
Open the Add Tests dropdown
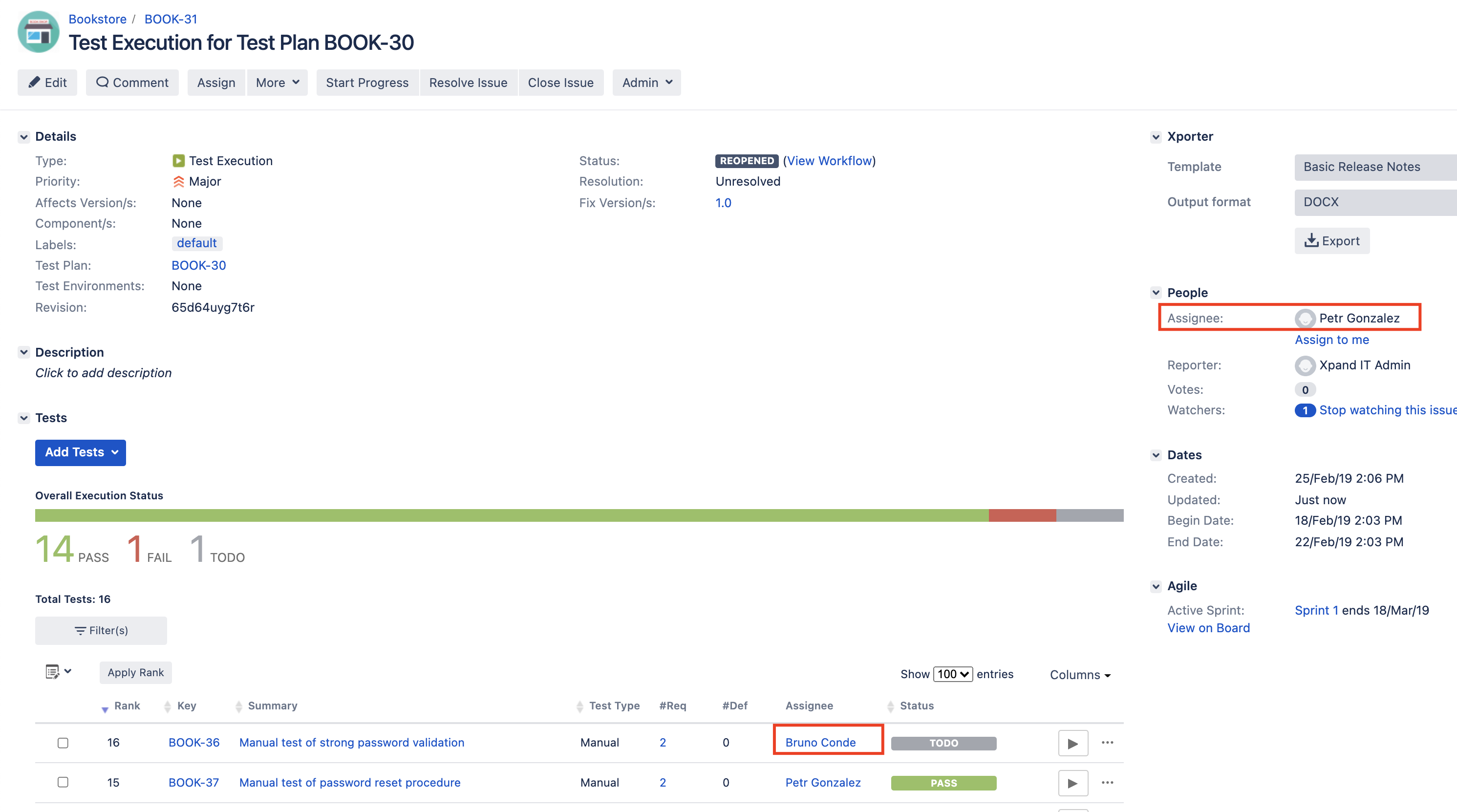[x=80, y=452]
